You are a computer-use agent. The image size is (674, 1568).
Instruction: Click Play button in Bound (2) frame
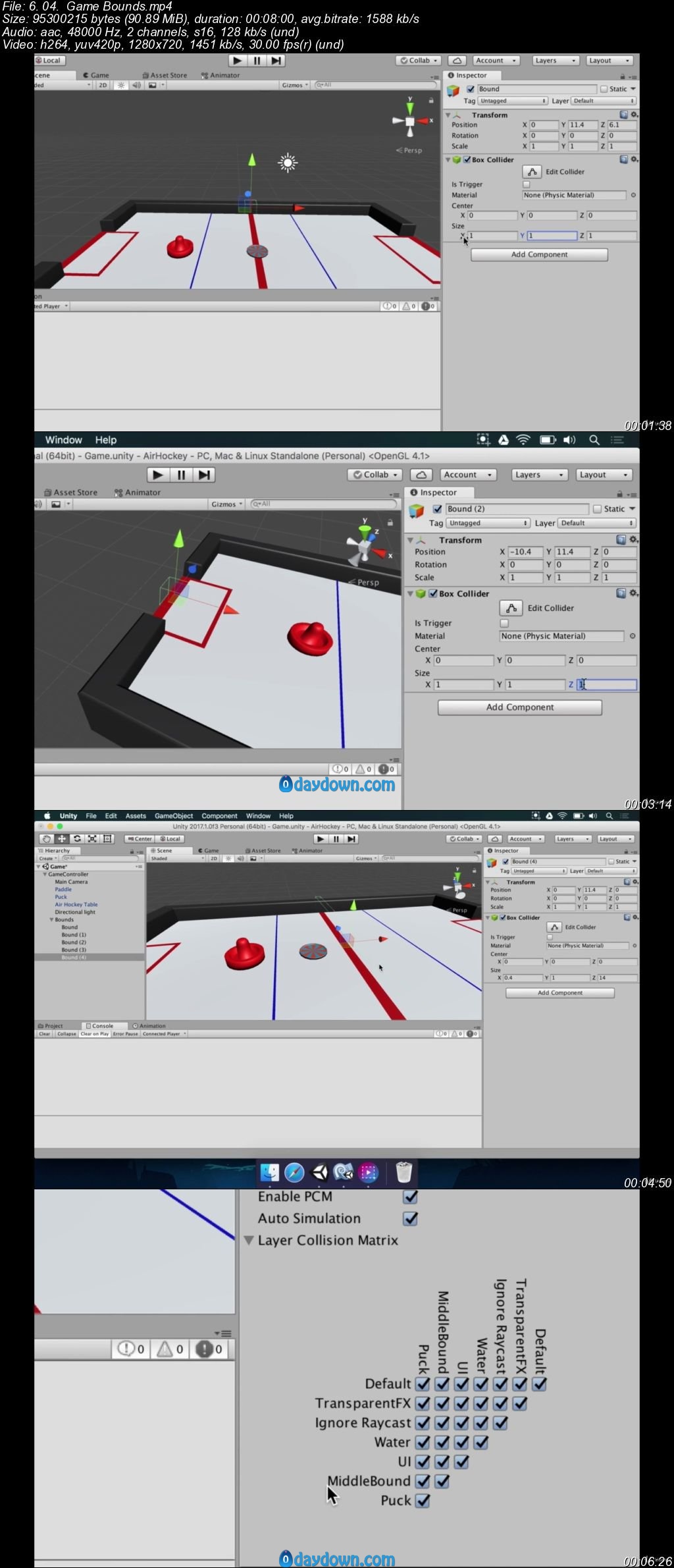[158, 475]
